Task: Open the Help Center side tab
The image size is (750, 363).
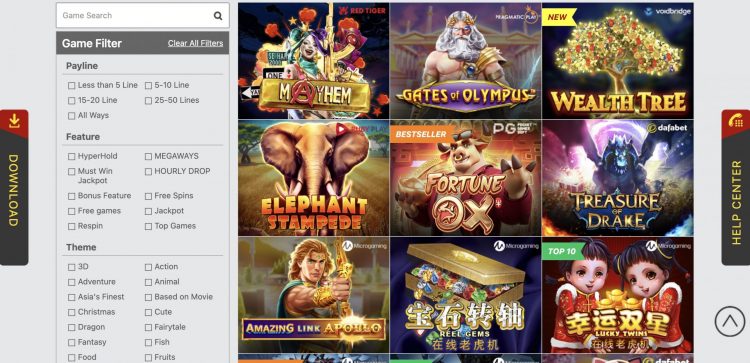Action: [736, 187]
